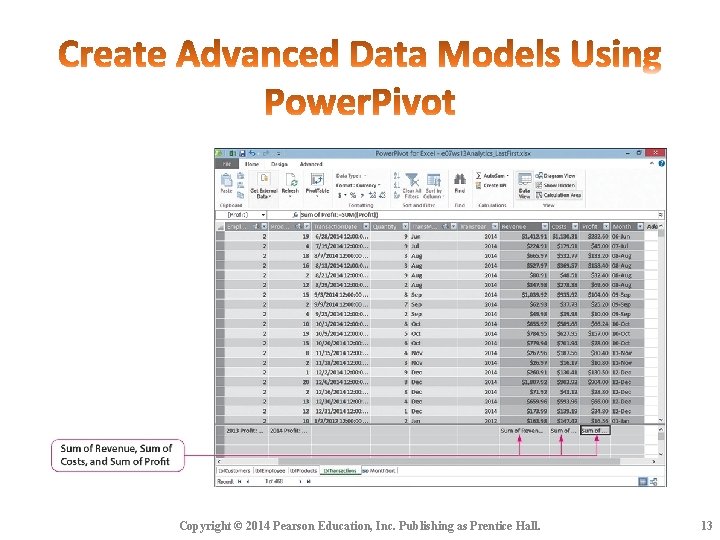
Task: Click the PivotTable icon
Action: [317, 179]
